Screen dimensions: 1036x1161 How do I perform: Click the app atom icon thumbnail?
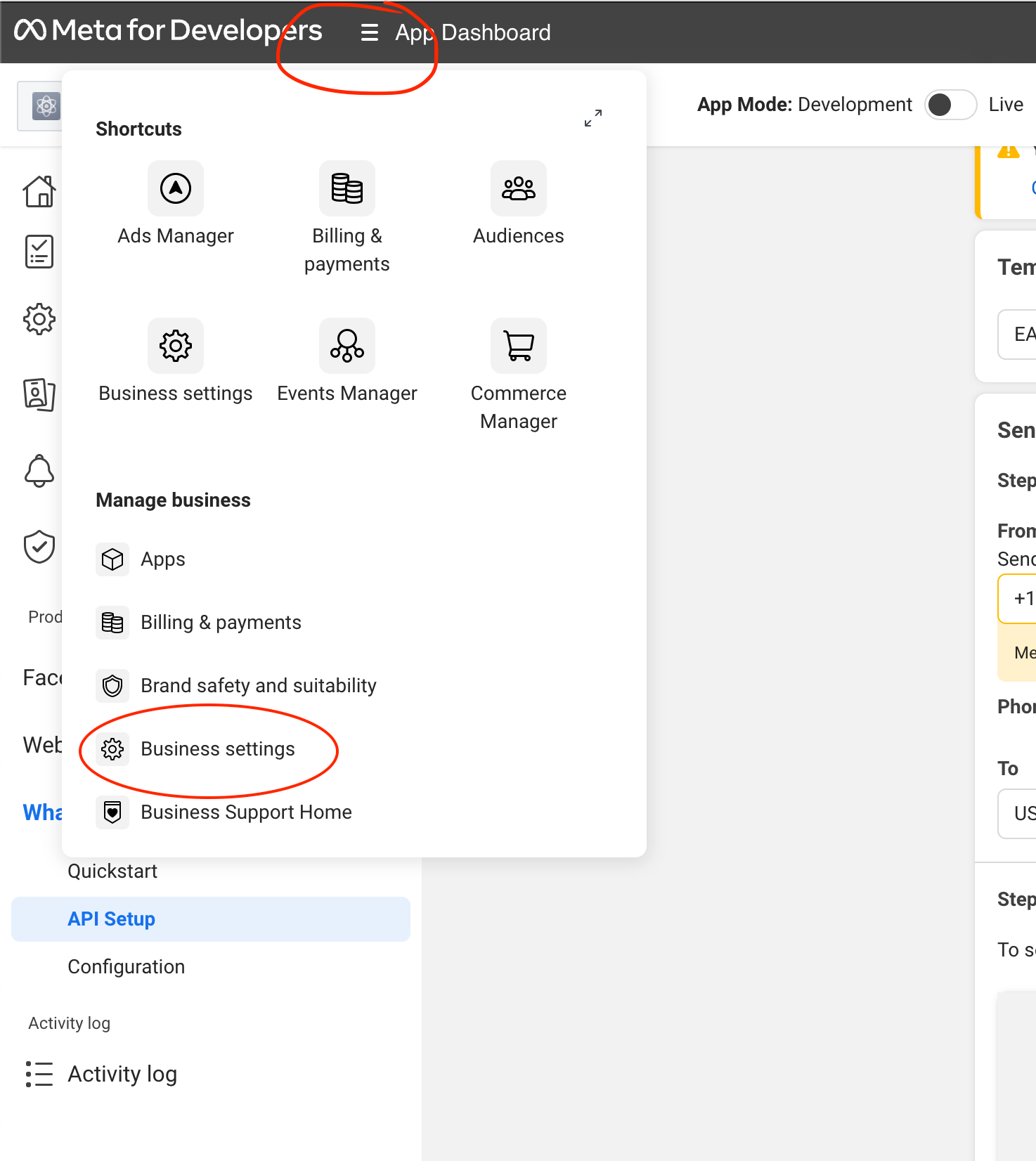(x=46, y=106)
